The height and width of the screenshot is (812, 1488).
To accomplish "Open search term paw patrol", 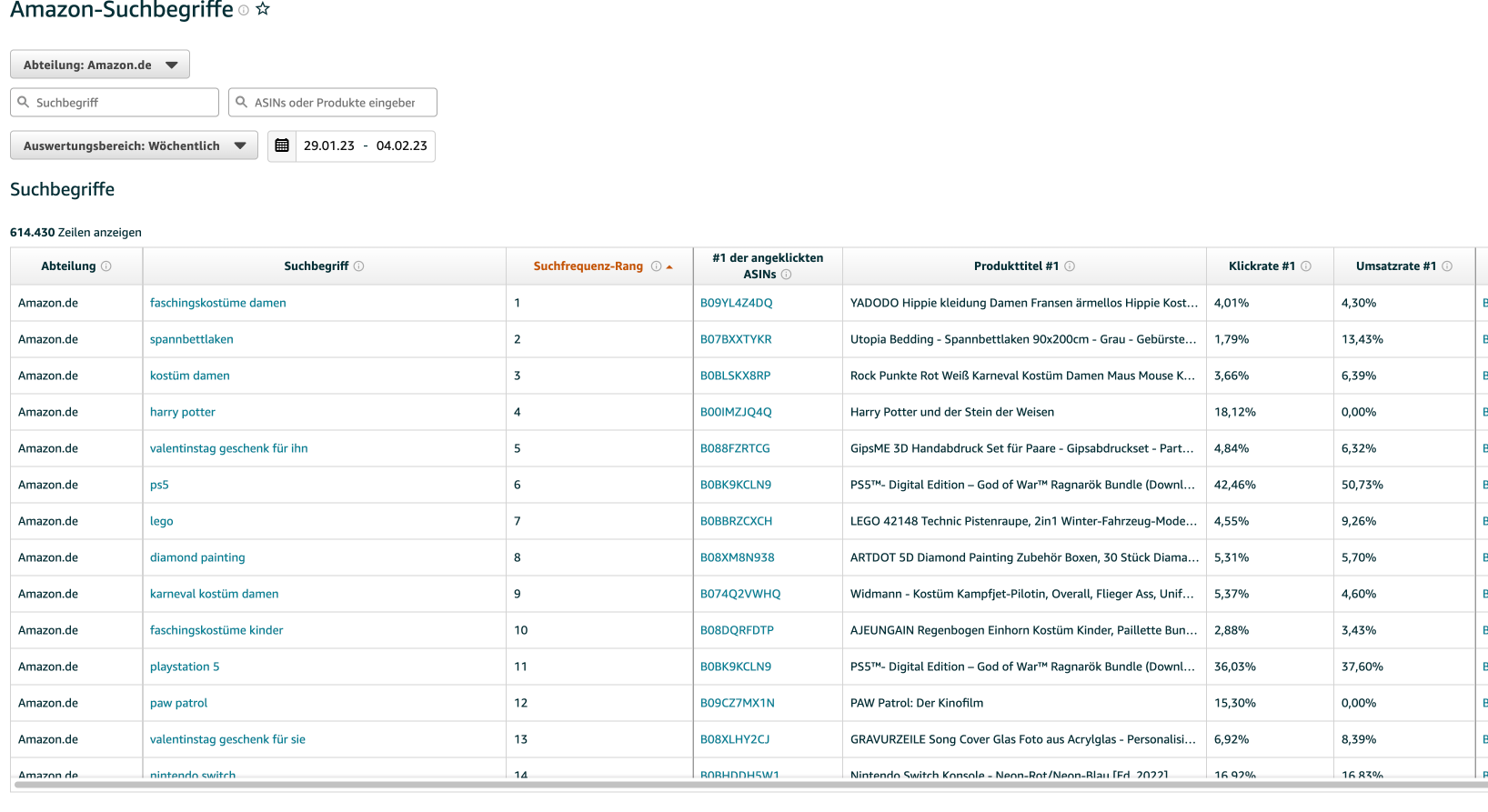I will (x=179, y=703).
